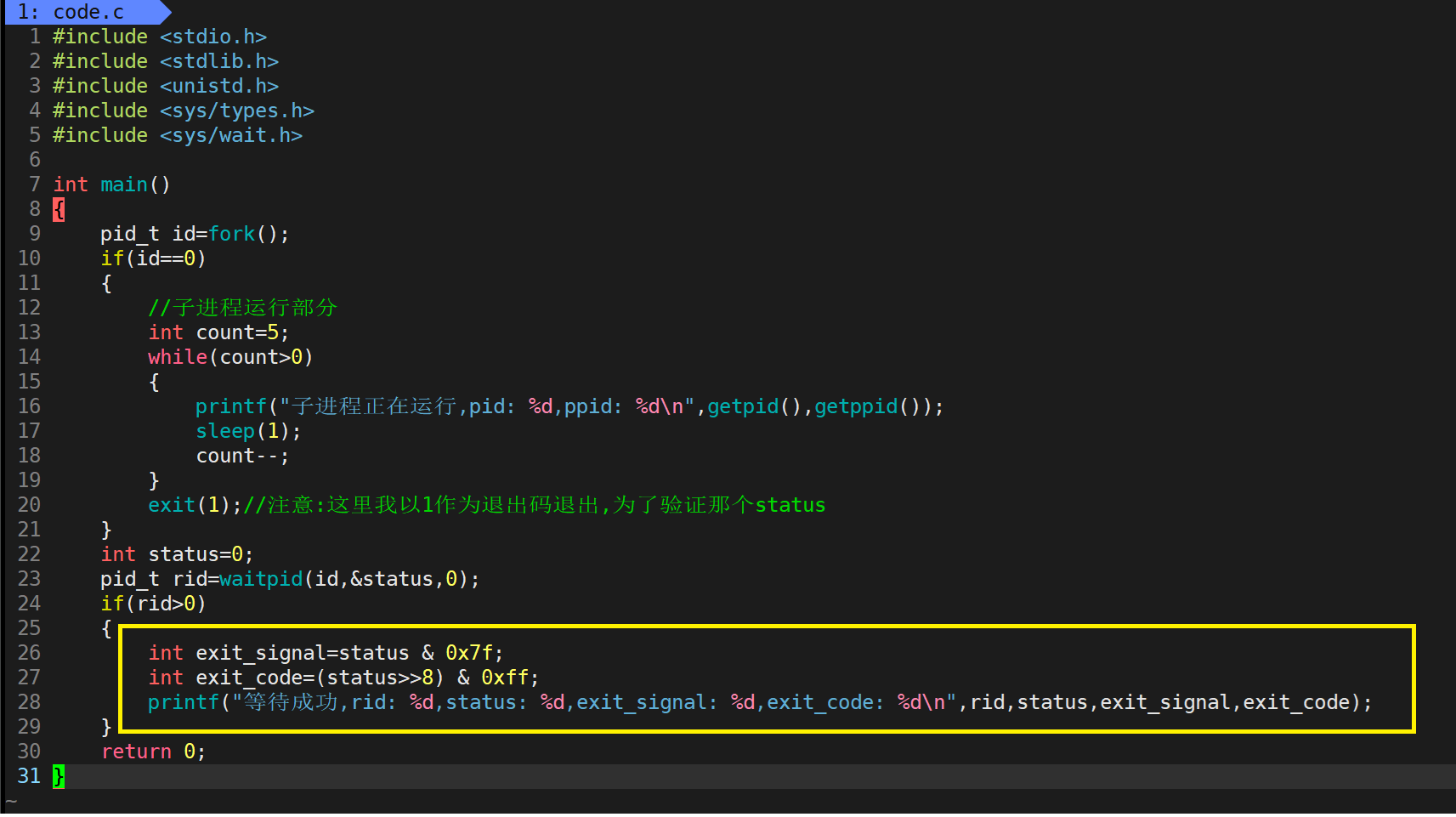Viewport: 1456px width, 817px height.
Task: Click the closing brace on line 19
Action: pyautogui.click(x=154, y=480)
